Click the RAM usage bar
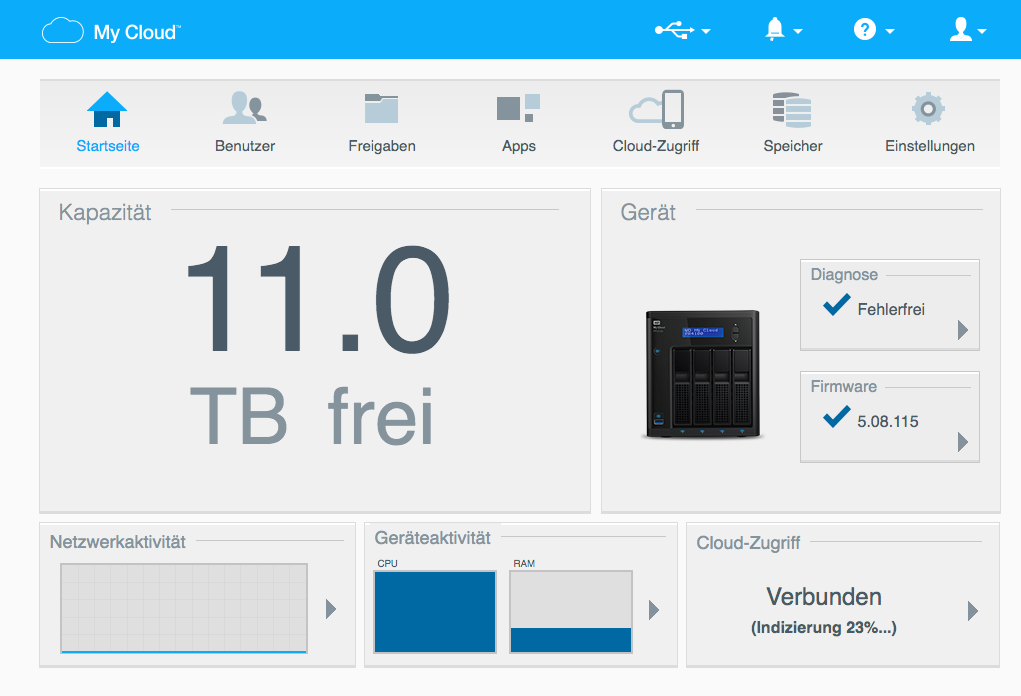Screen dimensions: 1021x696 point(571,611)
